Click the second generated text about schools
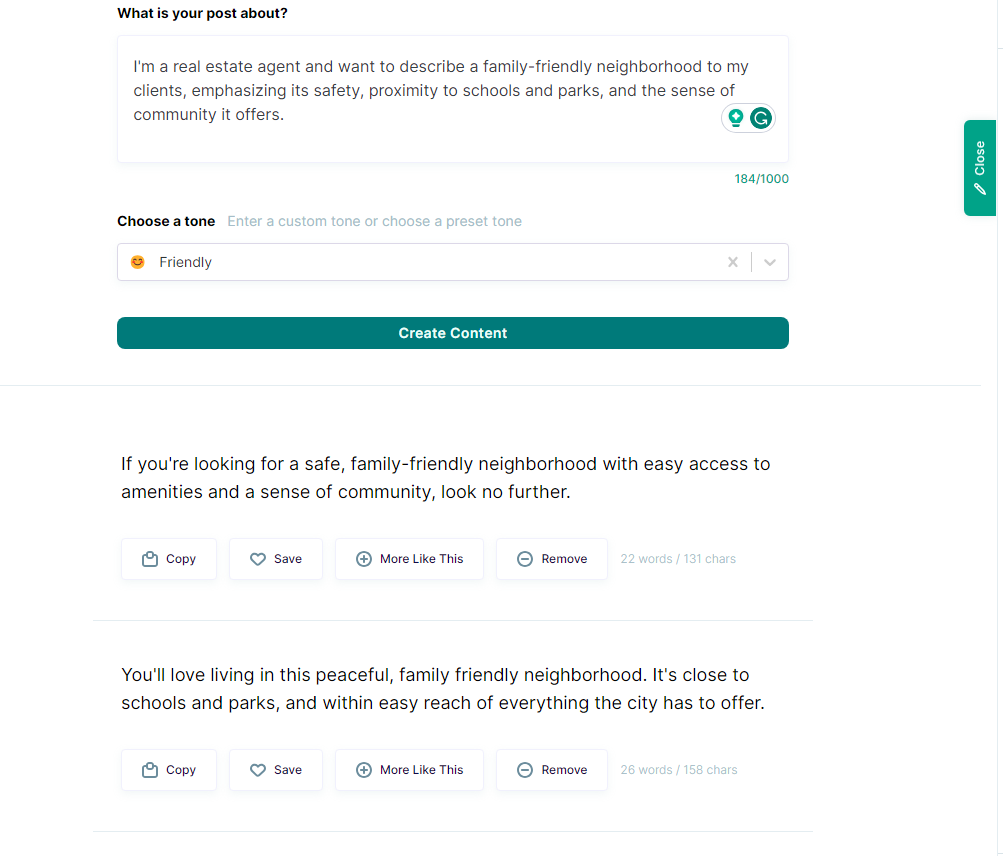Image resolution: width=1003 pixels, height=856 pixels. coord(442,689)
